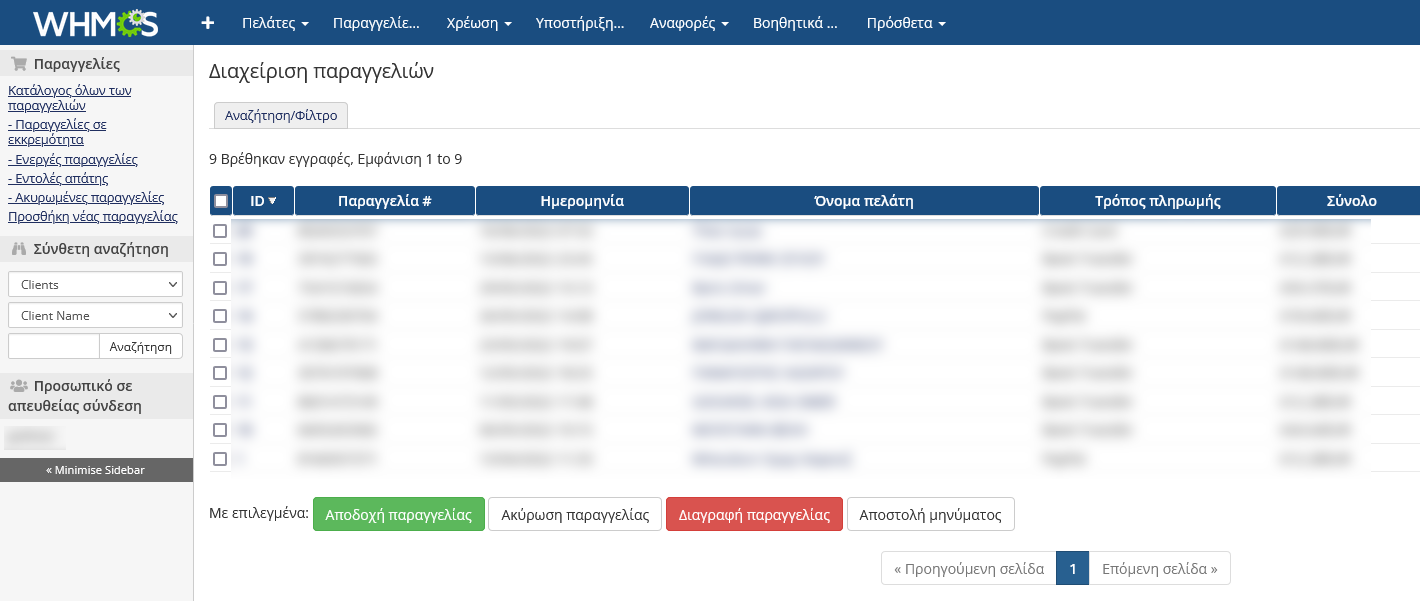
Task: Toggle the select-all checkbox in the table header
Action: (221, 201)
